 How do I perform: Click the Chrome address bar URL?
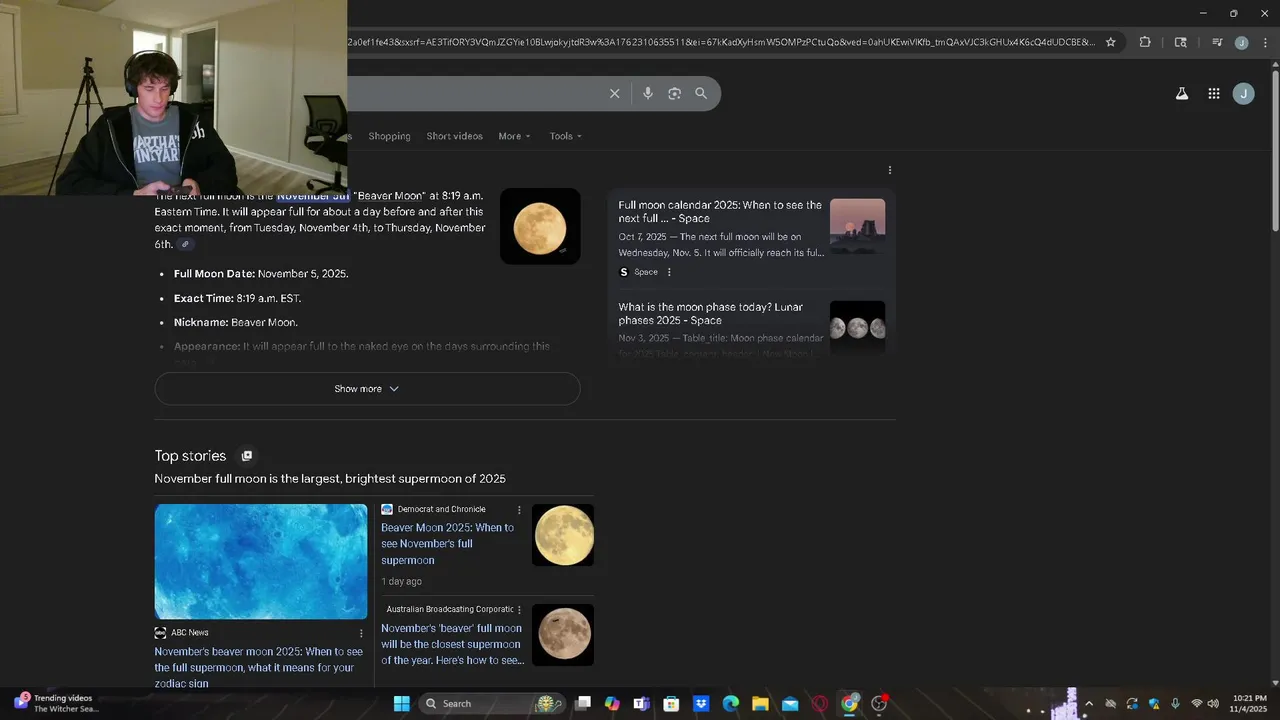pos(720,42)
